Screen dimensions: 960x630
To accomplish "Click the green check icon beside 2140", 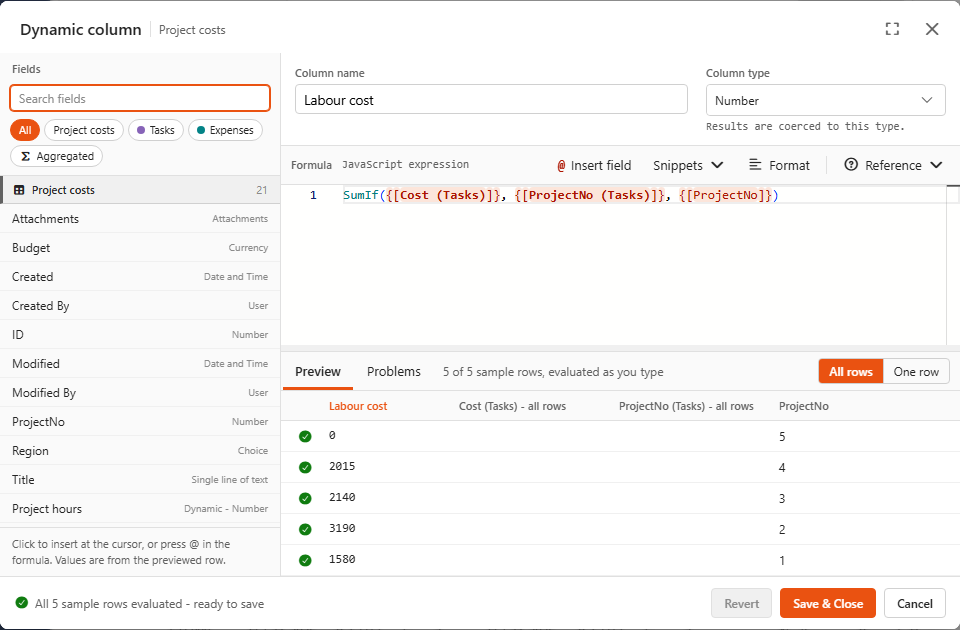I will (x=305, y=498).
